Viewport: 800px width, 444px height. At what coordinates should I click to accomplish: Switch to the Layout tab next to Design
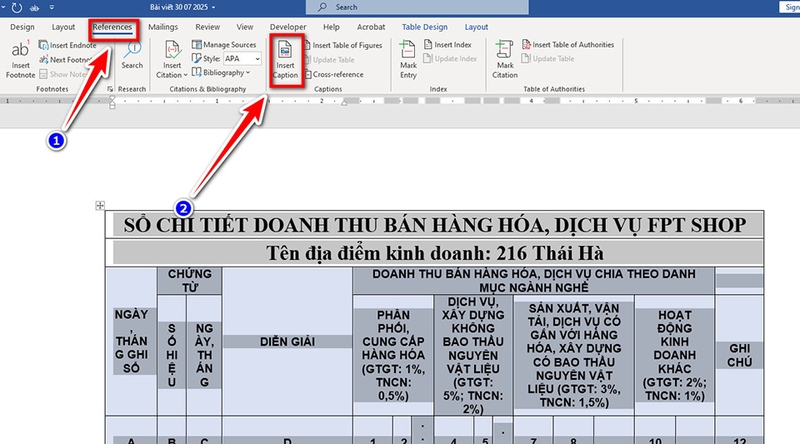tap(63, 27)
